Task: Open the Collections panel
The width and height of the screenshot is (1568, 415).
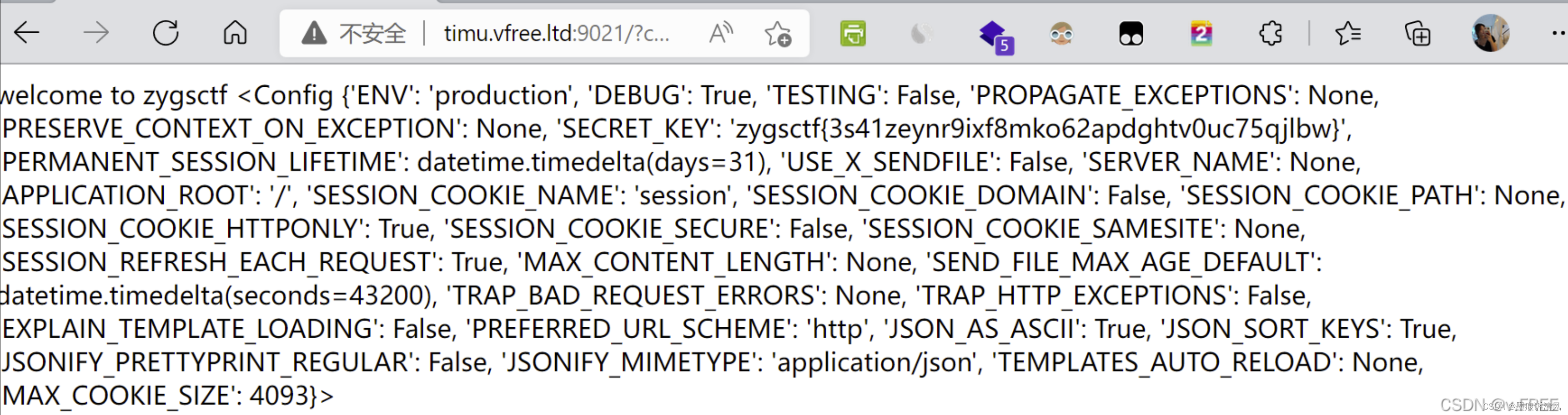Action: pyautogui.click(x=1417, y=34)
